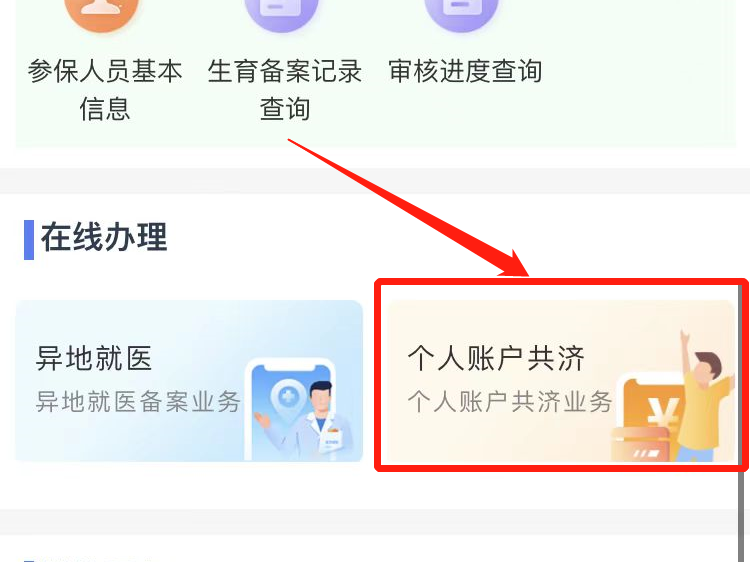Click the 个人账户共济业务 subtitle
Screen dimensions: 750x562
510,401
